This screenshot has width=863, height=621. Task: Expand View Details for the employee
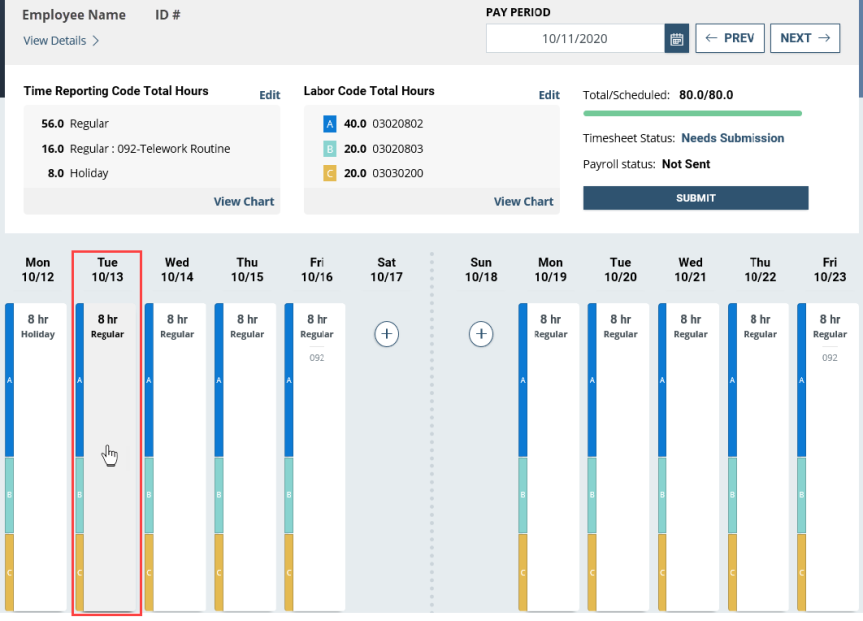pos(61,41)
